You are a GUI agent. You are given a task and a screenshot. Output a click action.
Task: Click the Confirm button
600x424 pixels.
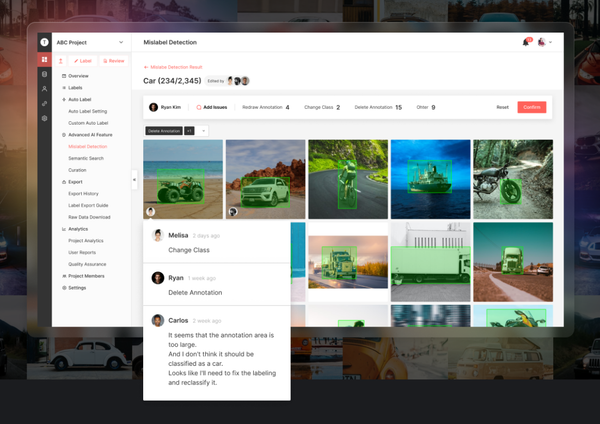[532, 107]
